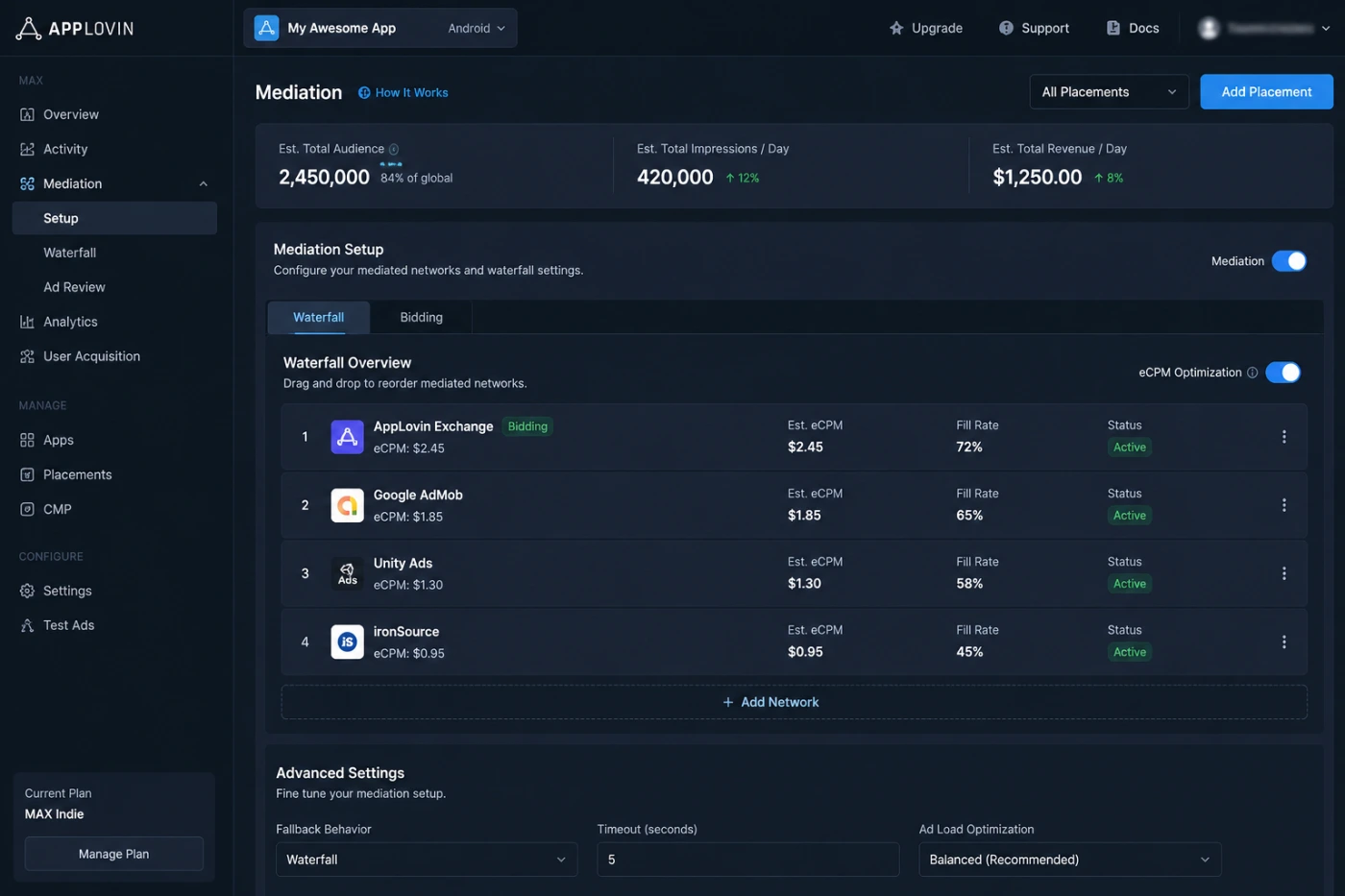Screen dimensions: 1345x896
Task: Open the How It Works link
Action: point(403,93)
